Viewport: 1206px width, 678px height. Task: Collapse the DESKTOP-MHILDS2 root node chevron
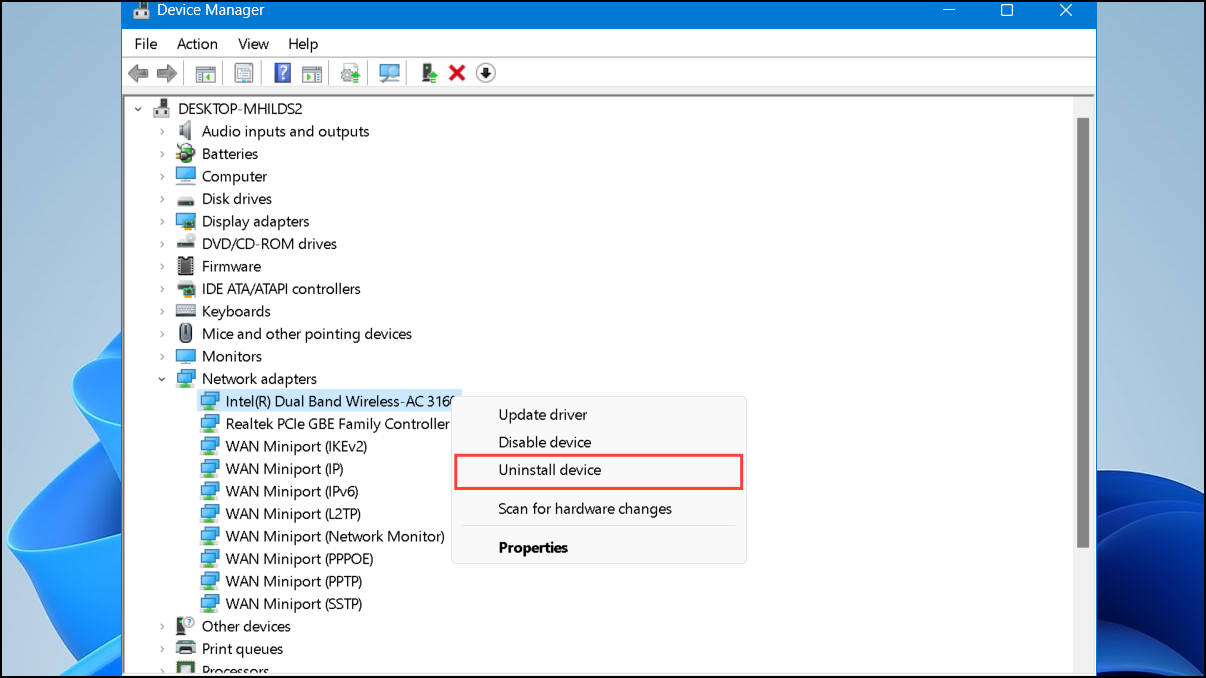click(x=138, y=109)
